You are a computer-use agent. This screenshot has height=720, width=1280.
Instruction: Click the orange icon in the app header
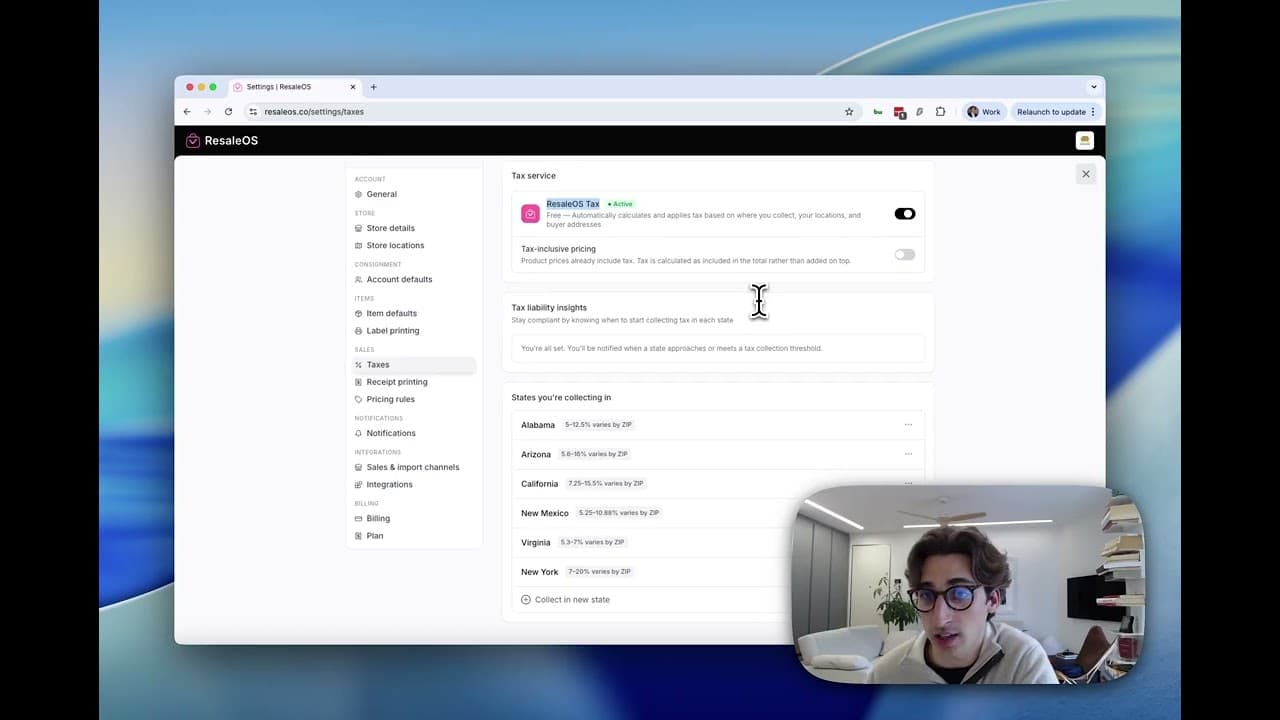tap(1084, 140)
